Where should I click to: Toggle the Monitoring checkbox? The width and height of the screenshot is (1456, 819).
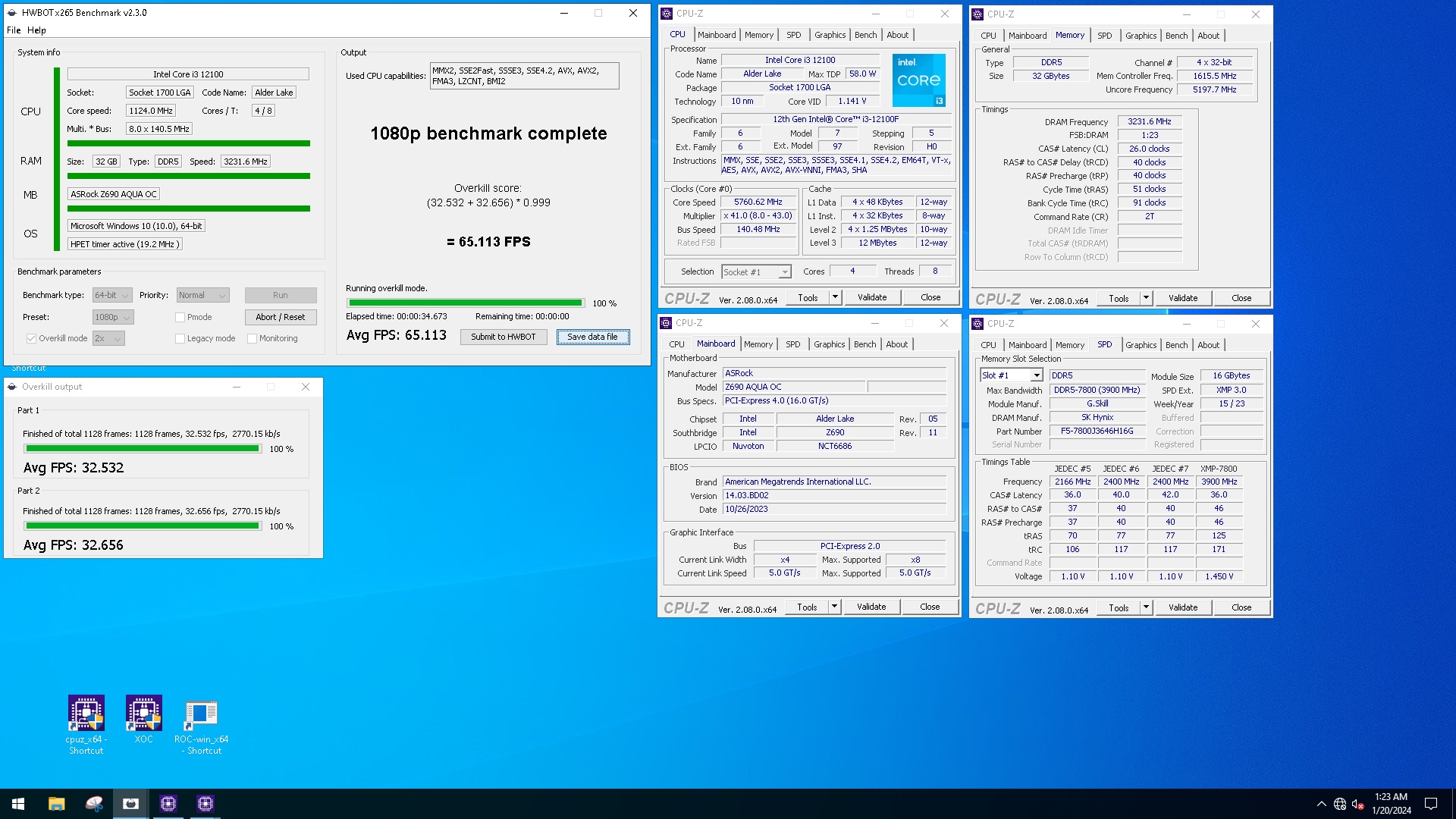pyautogui.click(x=252, y=338)
